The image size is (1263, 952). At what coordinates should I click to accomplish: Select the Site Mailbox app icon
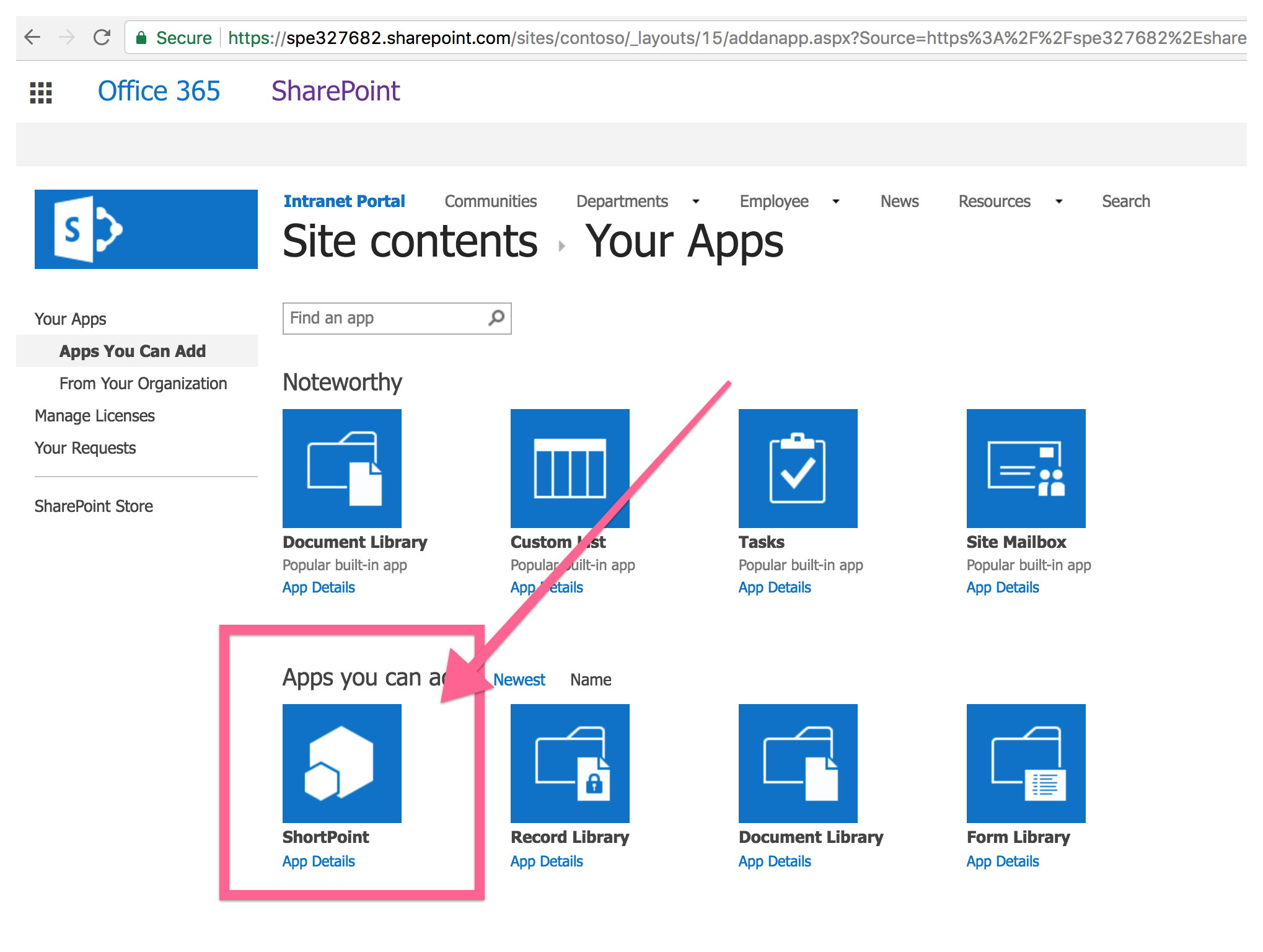1026,468
